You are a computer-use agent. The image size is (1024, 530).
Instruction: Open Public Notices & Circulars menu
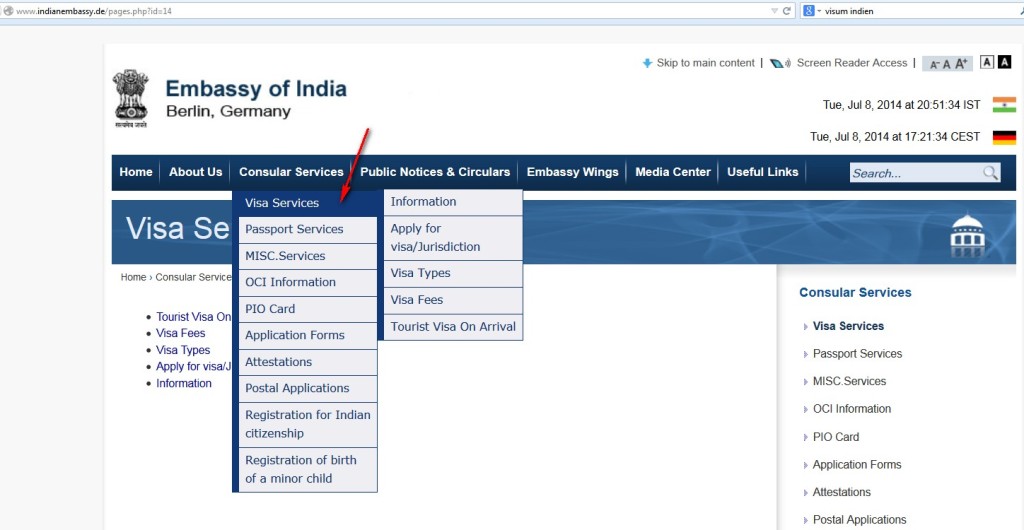coord(435,172)
